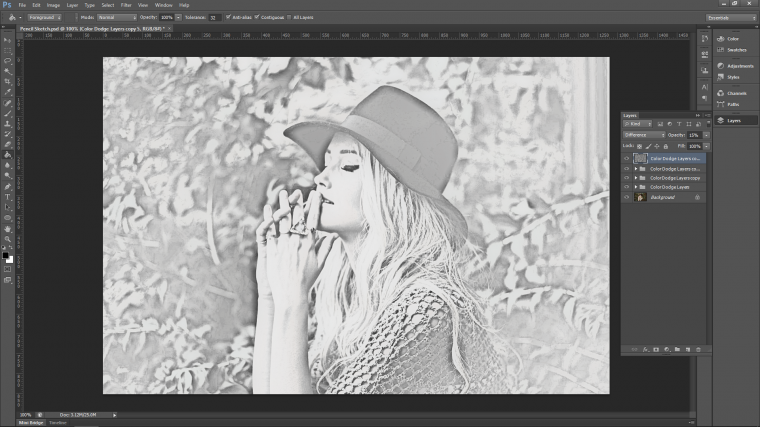The height and width of the screenshot is (427, 760).
Task: Hide the Background layer
Action: [626, 197]
